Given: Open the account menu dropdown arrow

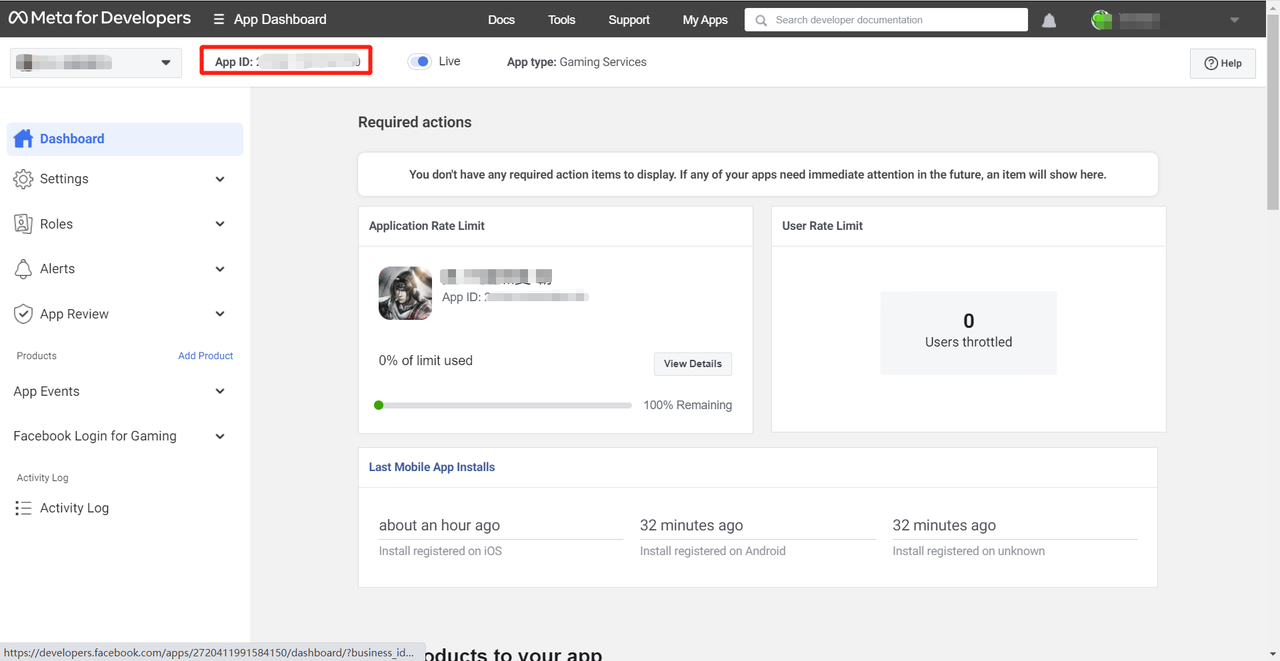Looking at the screenshot, I should pos(1234,20).
